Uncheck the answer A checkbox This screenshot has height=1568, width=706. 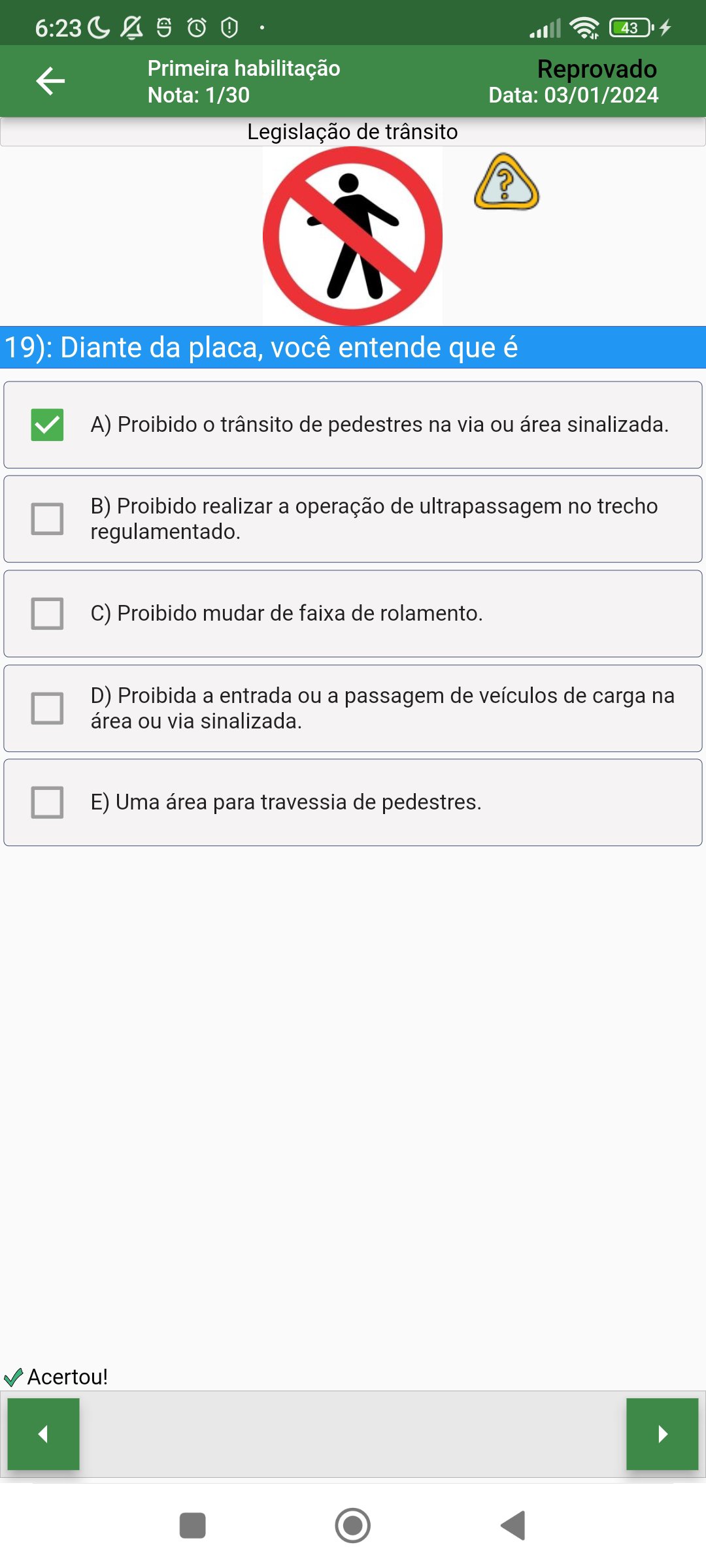click(x=48, y=425)
